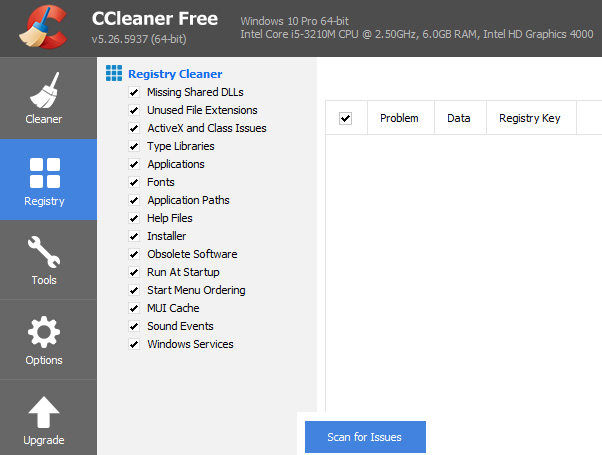This screenshot has width=602, height=455.
Task: Uncheck Start Menu Ordering
Action: (134, 290)
